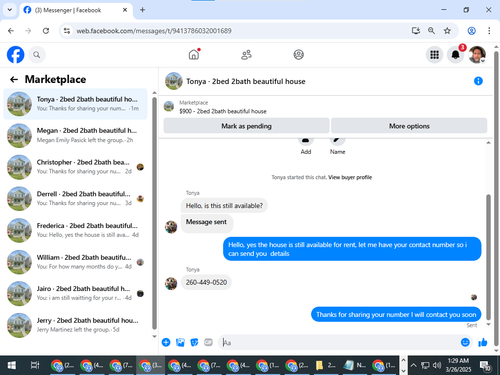
Task: Attach a photo with the image icon
Action: (180, 342)
